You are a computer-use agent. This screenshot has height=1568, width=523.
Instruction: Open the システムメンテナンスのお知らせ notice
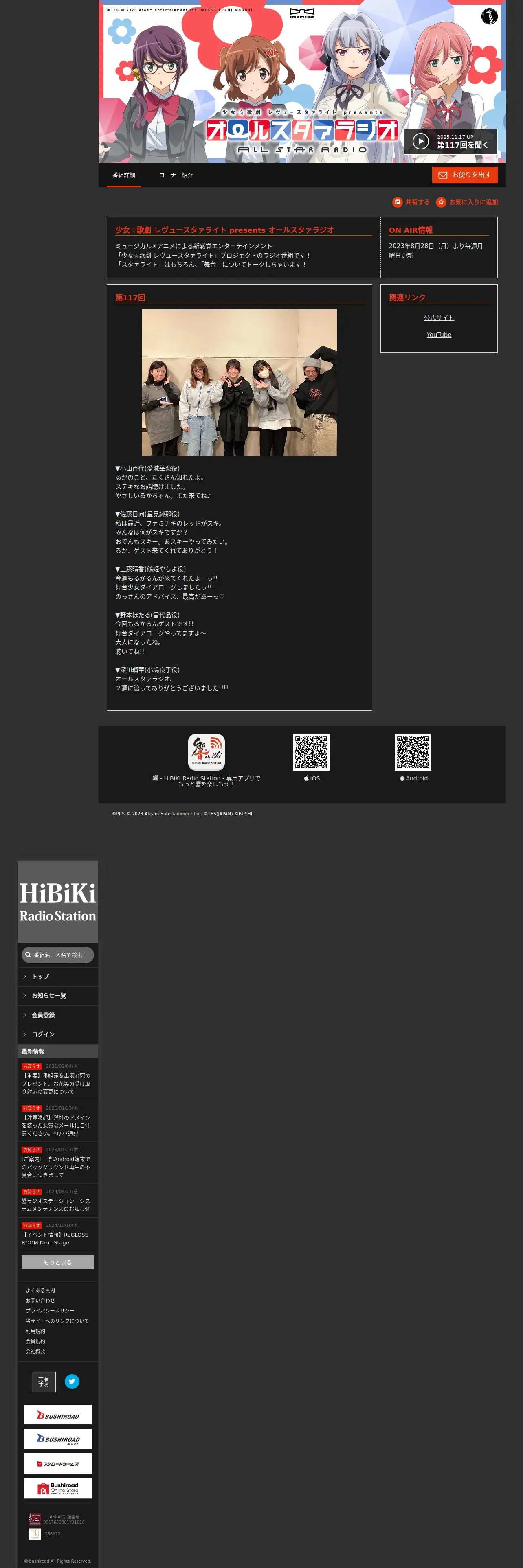[x=56, y=1204]
